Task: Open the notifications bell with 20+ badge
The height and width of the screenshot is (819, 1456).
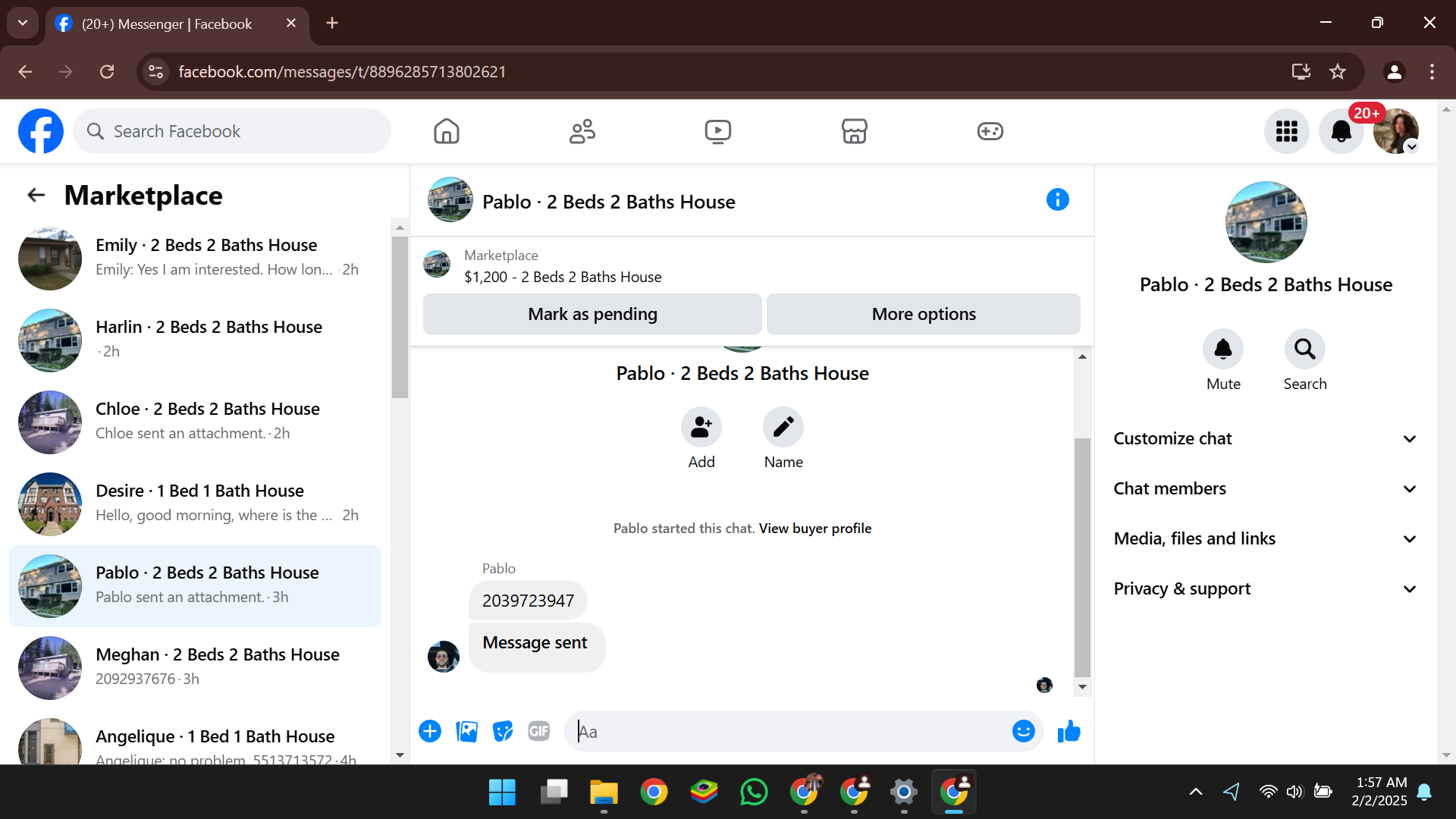Action: (x=1341, y=131)
